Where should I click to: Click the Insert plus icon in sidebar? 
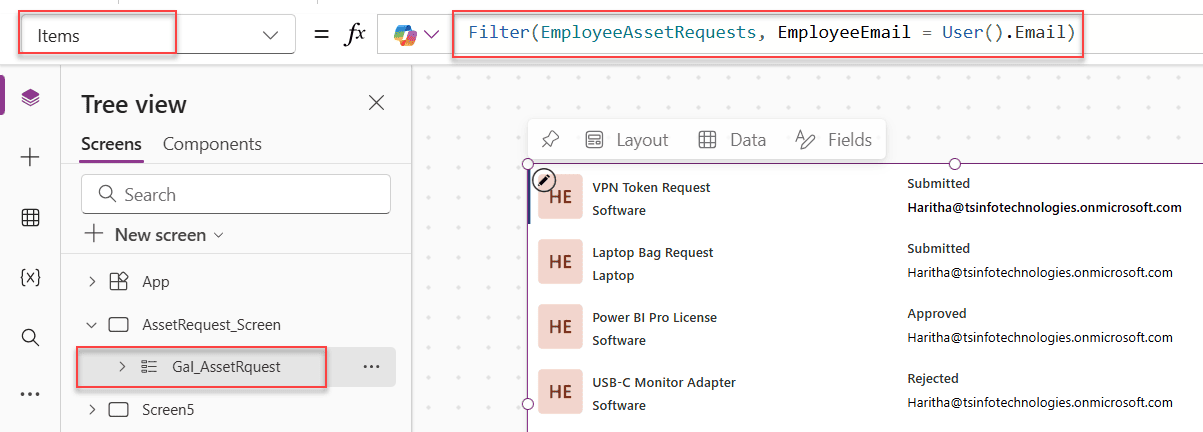(30, 157)
